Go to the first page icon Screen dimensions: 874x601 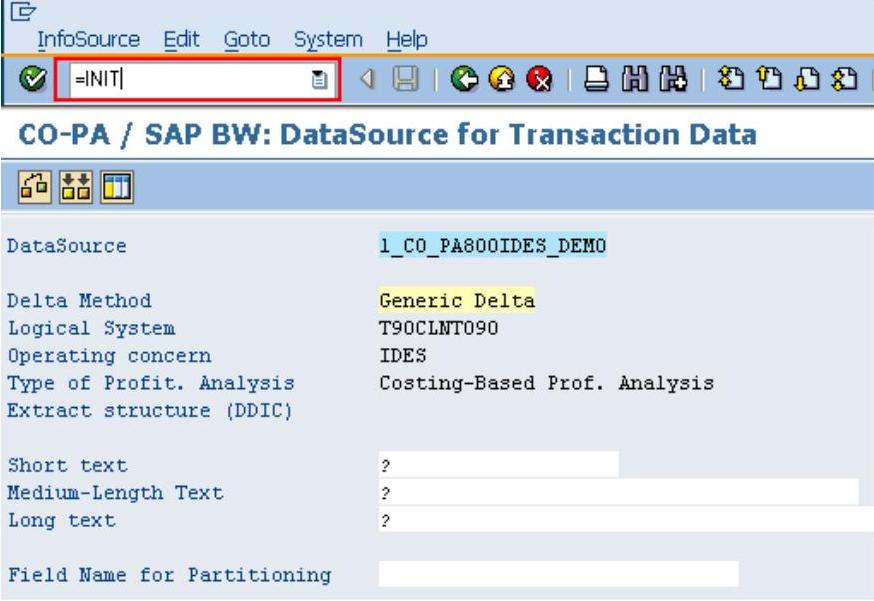click(727, 79)
